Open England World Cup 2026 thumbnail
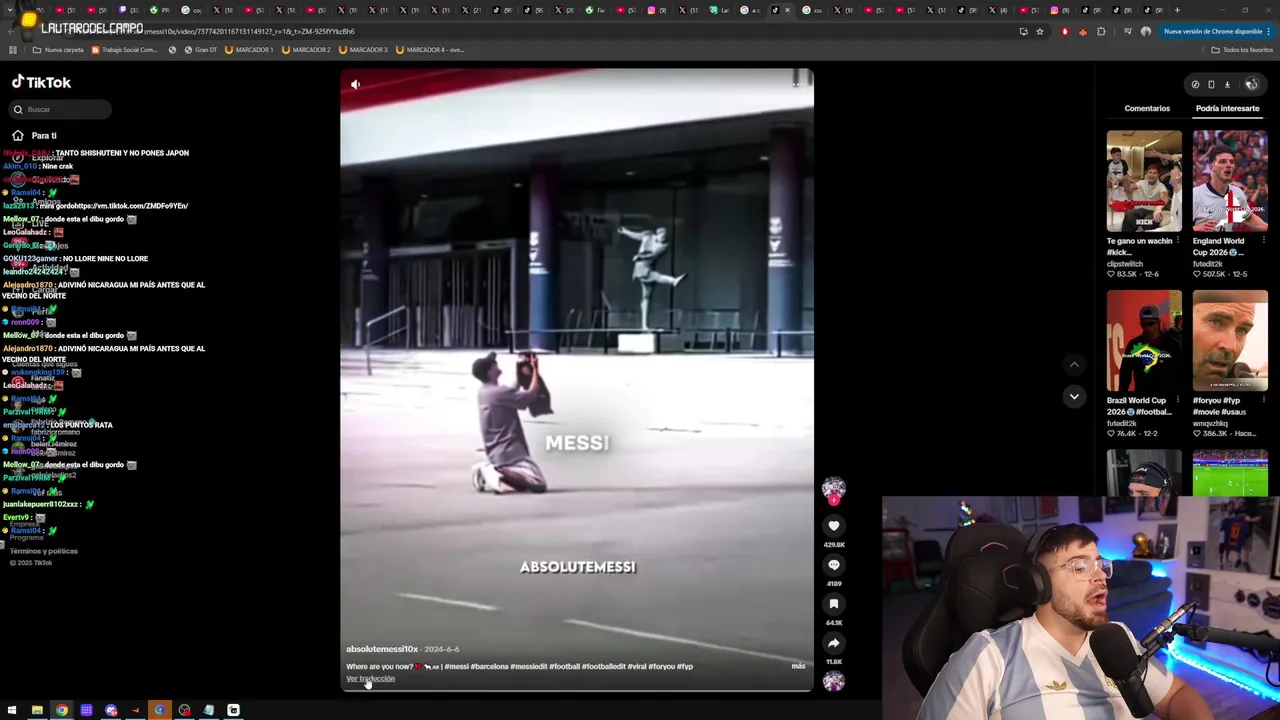The height and width of the screenshot is (720, 1280). coord(1230,181)
